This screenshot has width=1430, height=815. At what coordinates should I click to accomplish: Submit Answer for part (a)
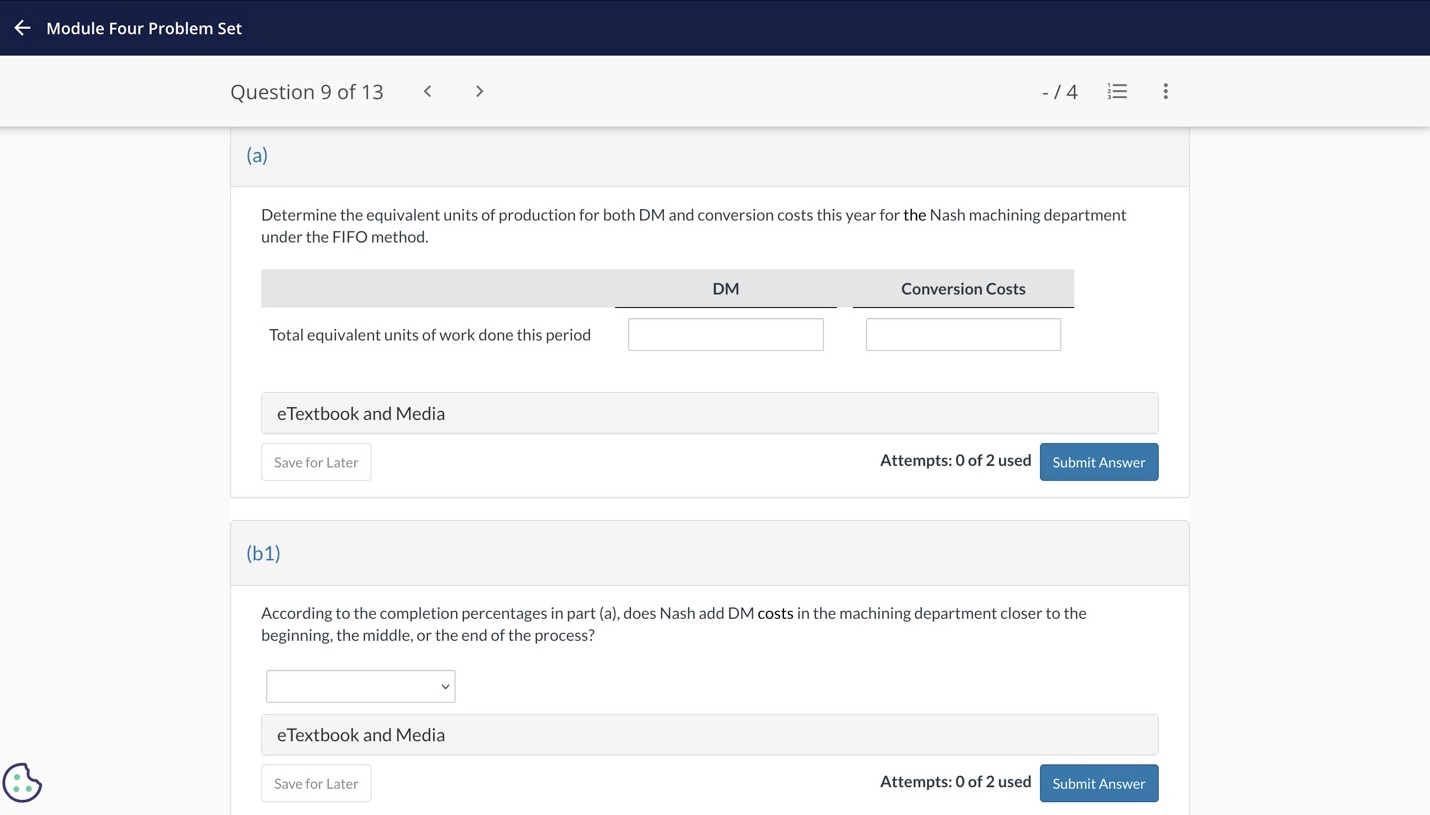point(1099,462)
